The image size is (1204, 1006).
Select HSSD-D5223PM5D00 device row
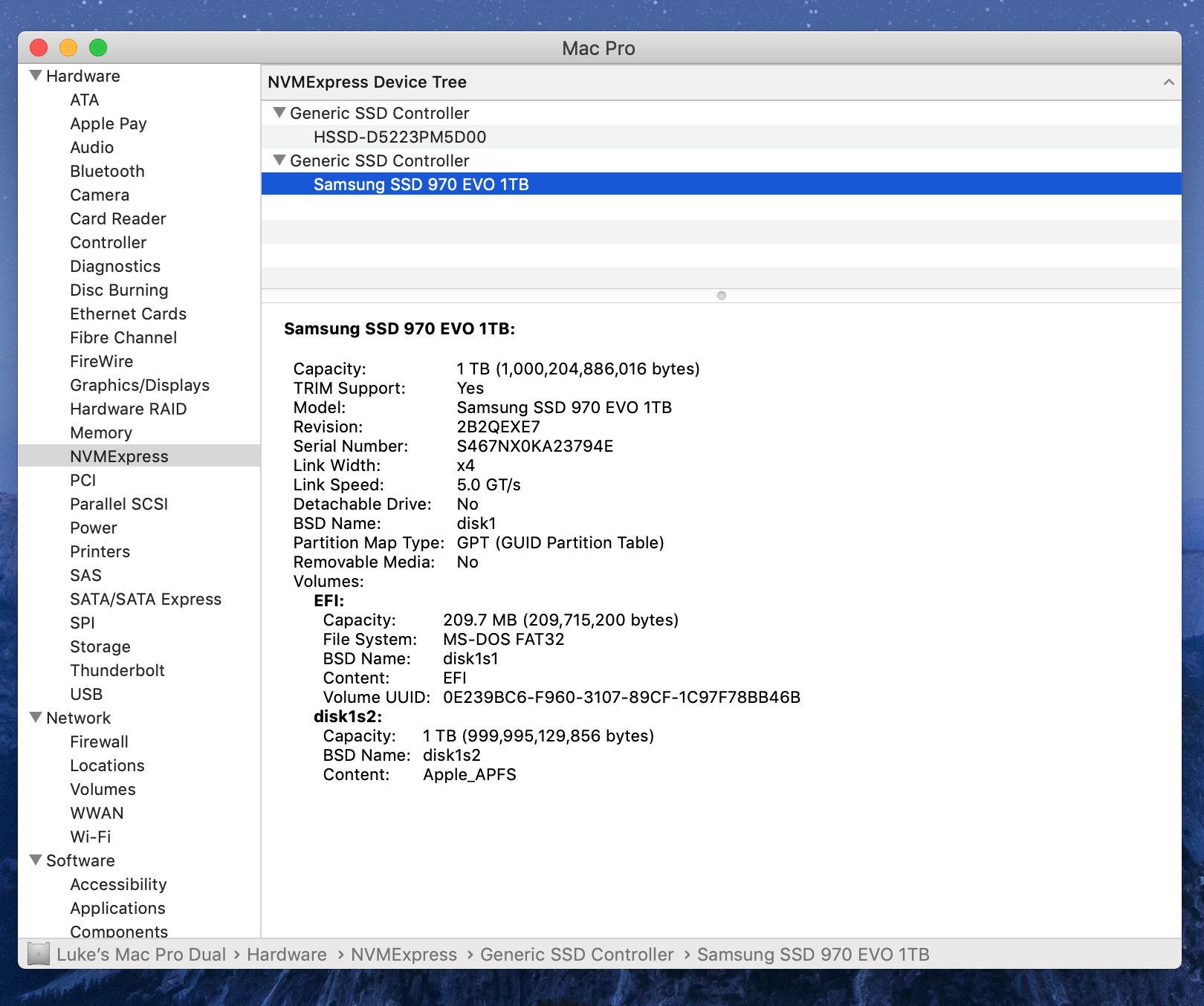(721, 137)
